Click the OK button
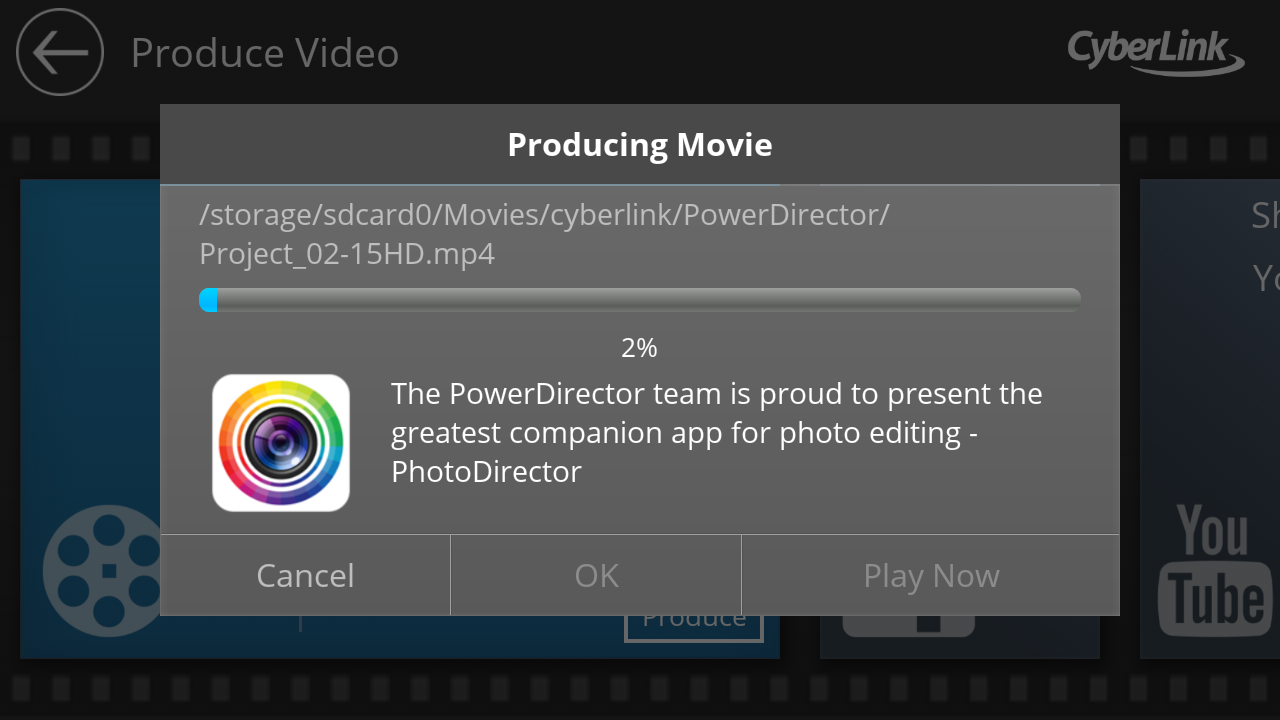 596,575
